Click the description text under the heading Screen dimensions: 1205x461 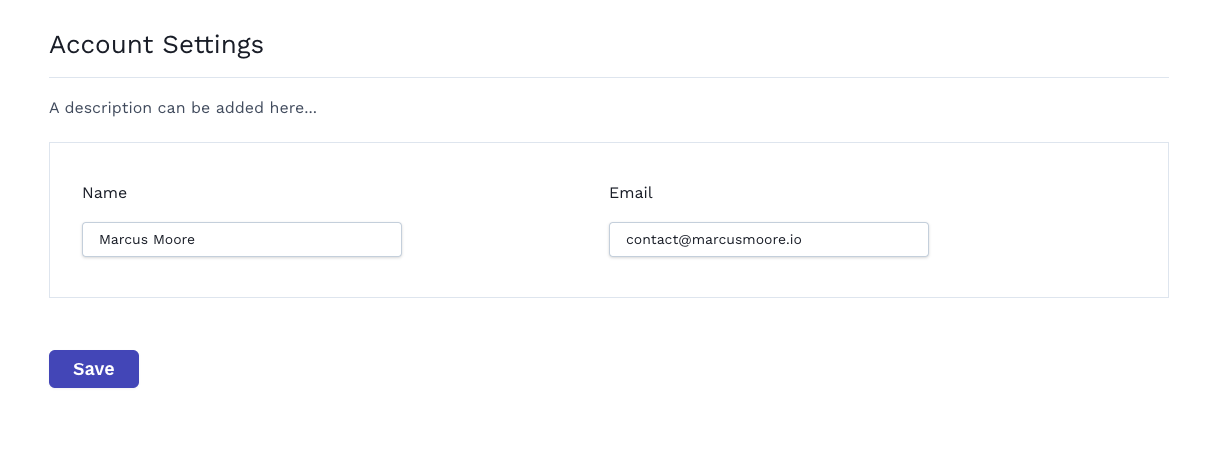pyautogui.click(x=183, y=107)
